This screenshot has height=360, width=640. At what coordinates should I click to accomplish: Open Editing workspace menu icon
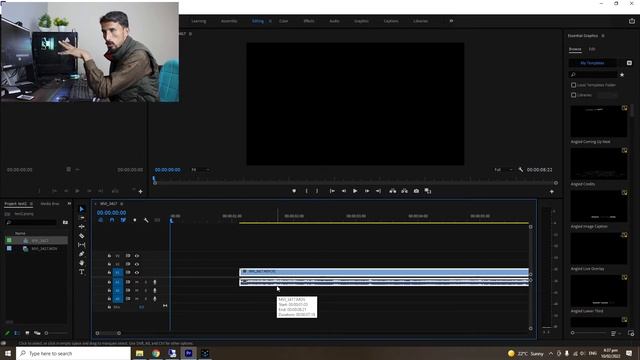click(x=270, y=21)
